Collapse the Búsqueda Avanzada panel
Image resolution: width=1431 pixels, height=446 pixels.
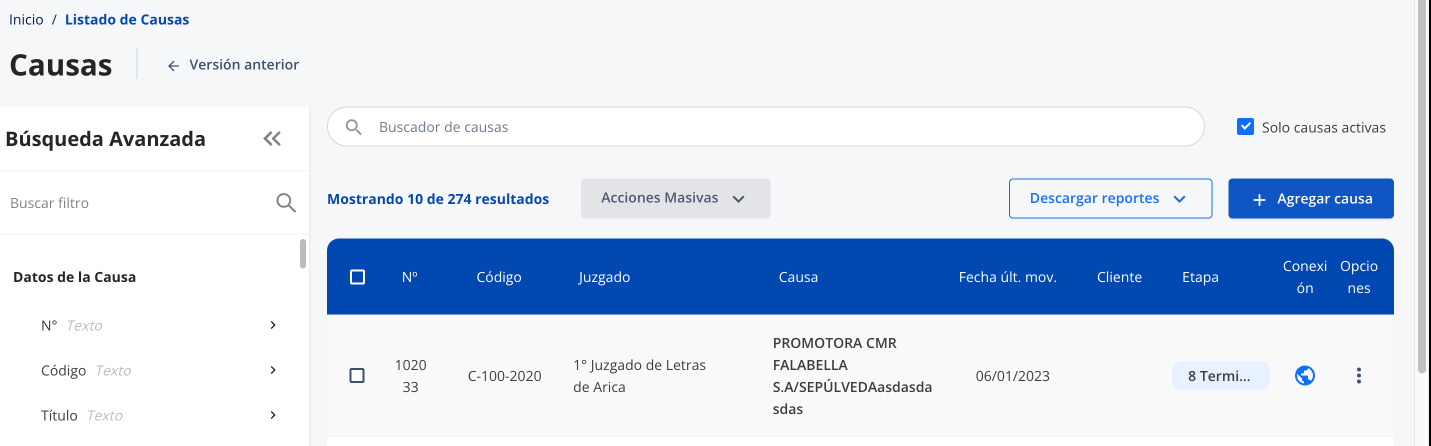tap(272, 139)
